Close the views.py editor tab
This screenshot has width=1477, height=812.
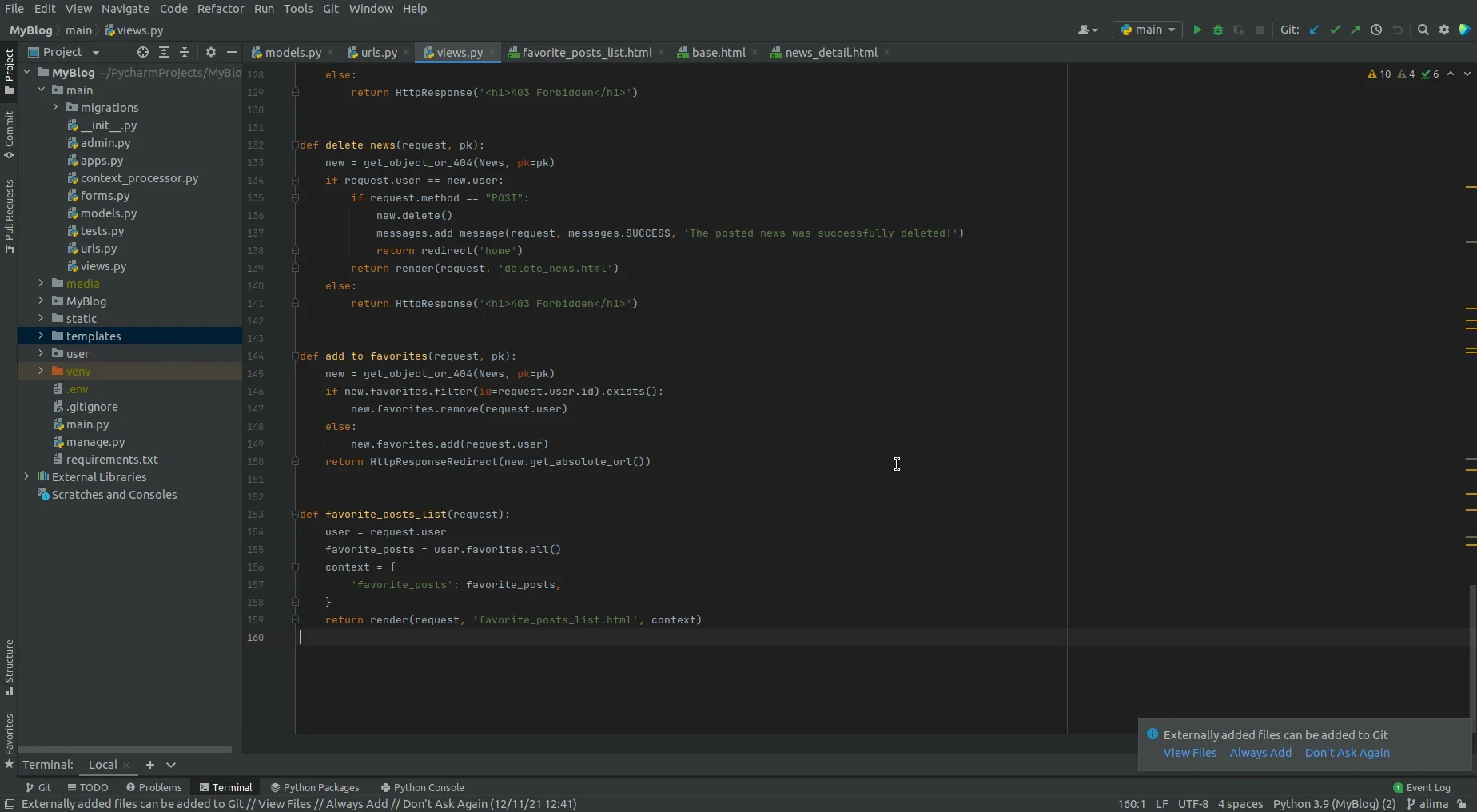click(x=492, y=52)
